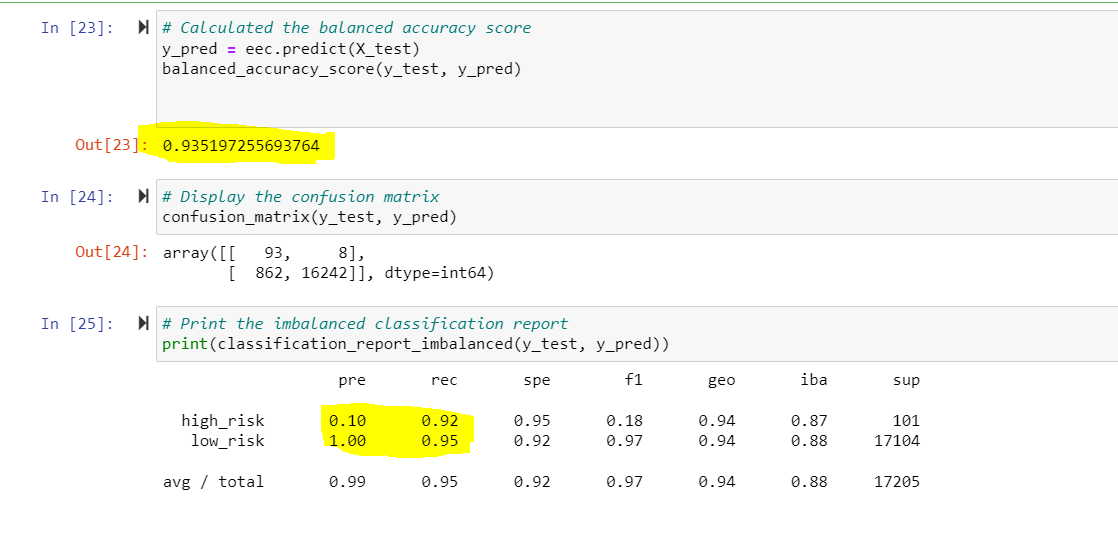Click the comment 'Print the imbalanced classification report'
The width and height of the screenshot is (1118, 535).
tap(365, 324)
